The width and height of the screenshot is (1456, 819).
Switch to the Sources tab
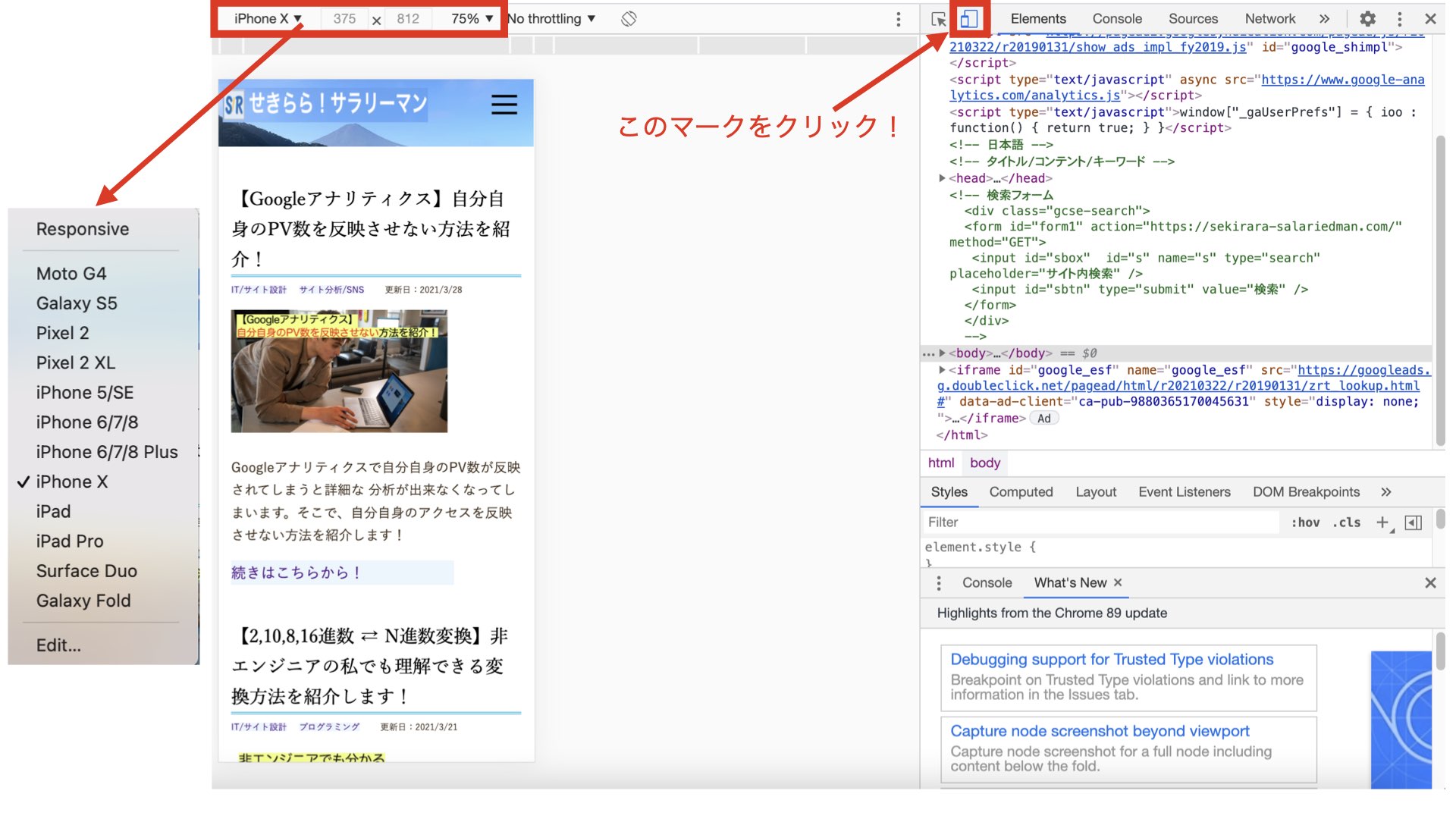coord(1193,19)
